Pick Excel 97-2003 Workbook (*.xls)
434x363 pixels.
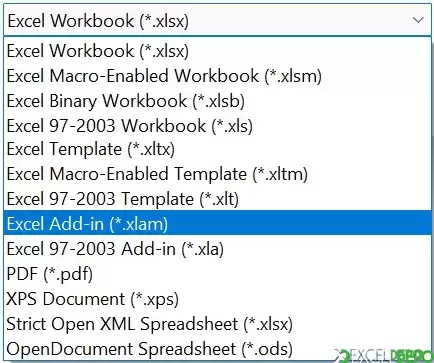[217, 126]
